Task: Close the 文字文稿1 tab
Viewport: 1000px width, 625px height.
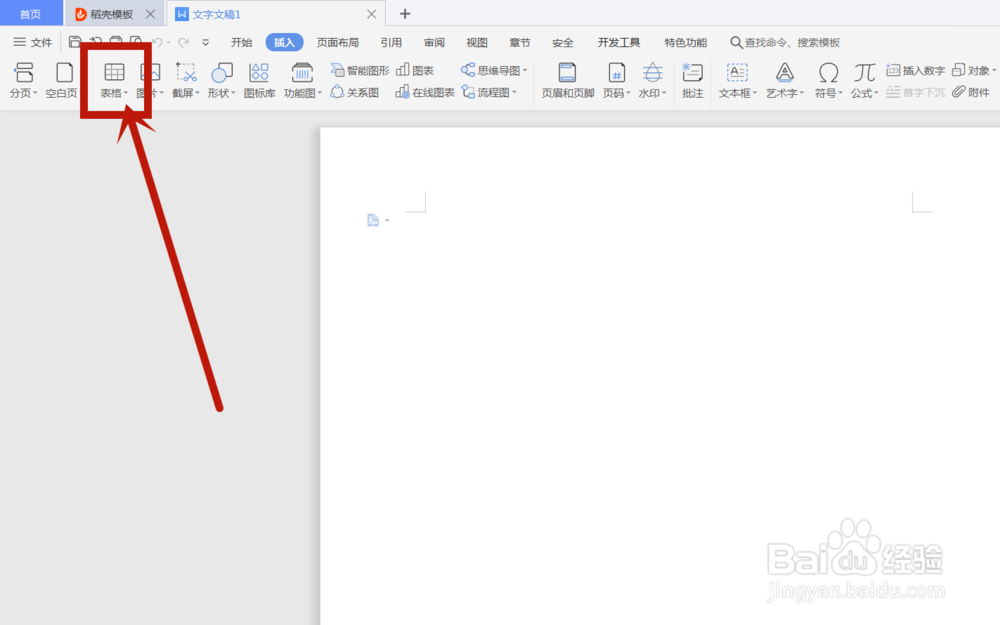Action: pos(372,13)
